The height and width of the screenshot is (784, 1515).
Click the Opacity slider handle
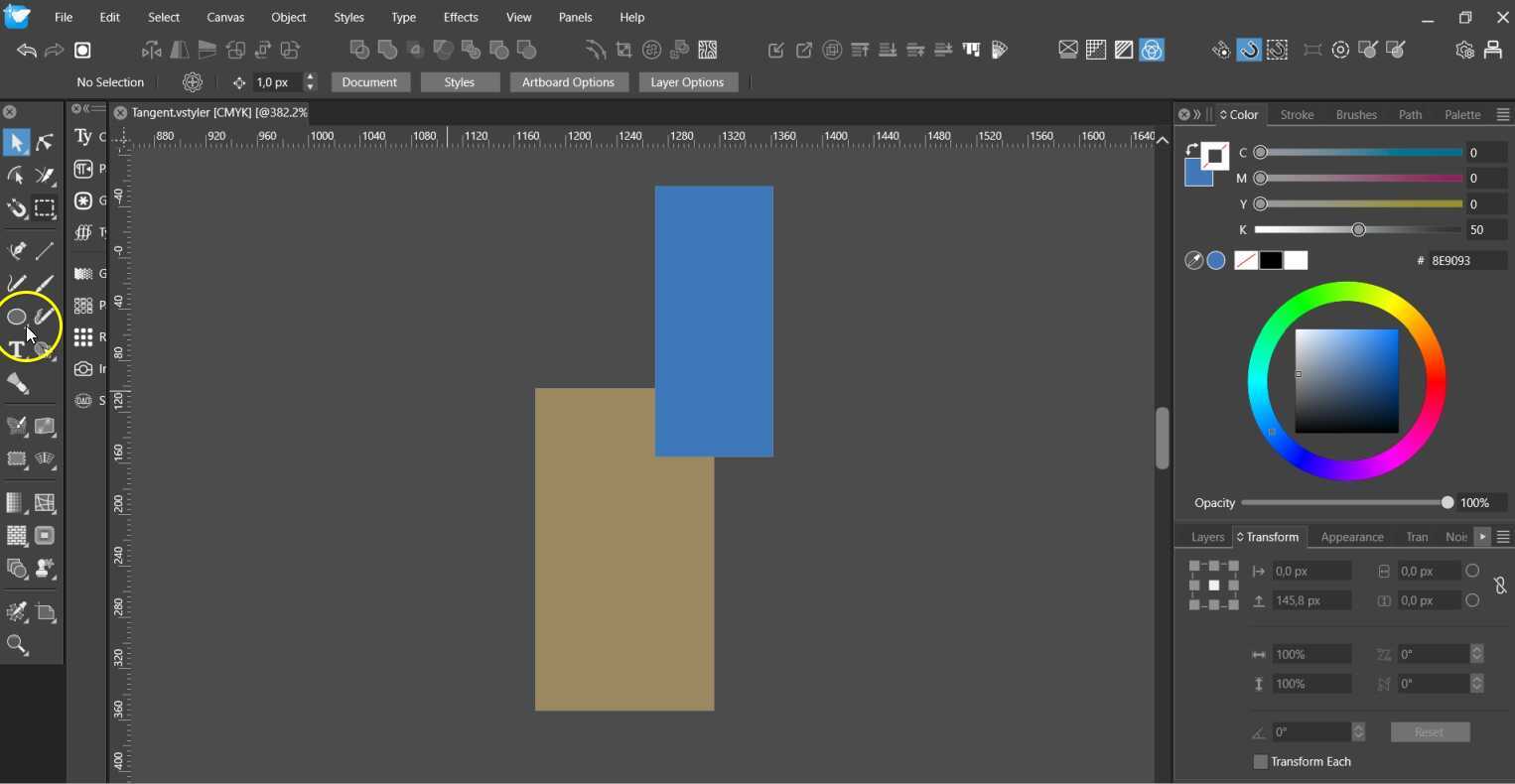click(1447, 503)
